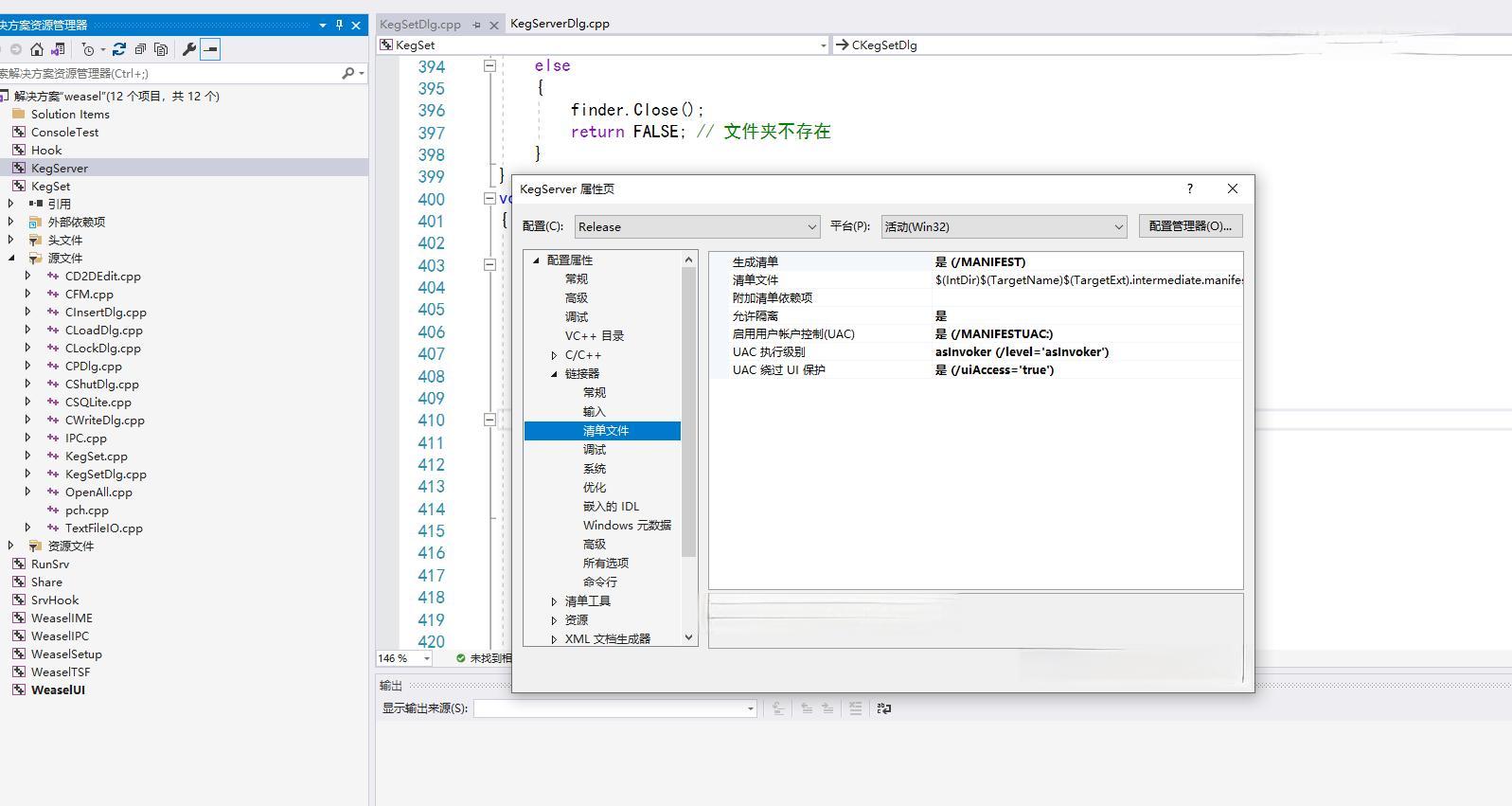Screen dimensions: 1512x806
Task: Open the Solution Explorer window options arrow
Action: pyautogui.click(x=323, y=25)
